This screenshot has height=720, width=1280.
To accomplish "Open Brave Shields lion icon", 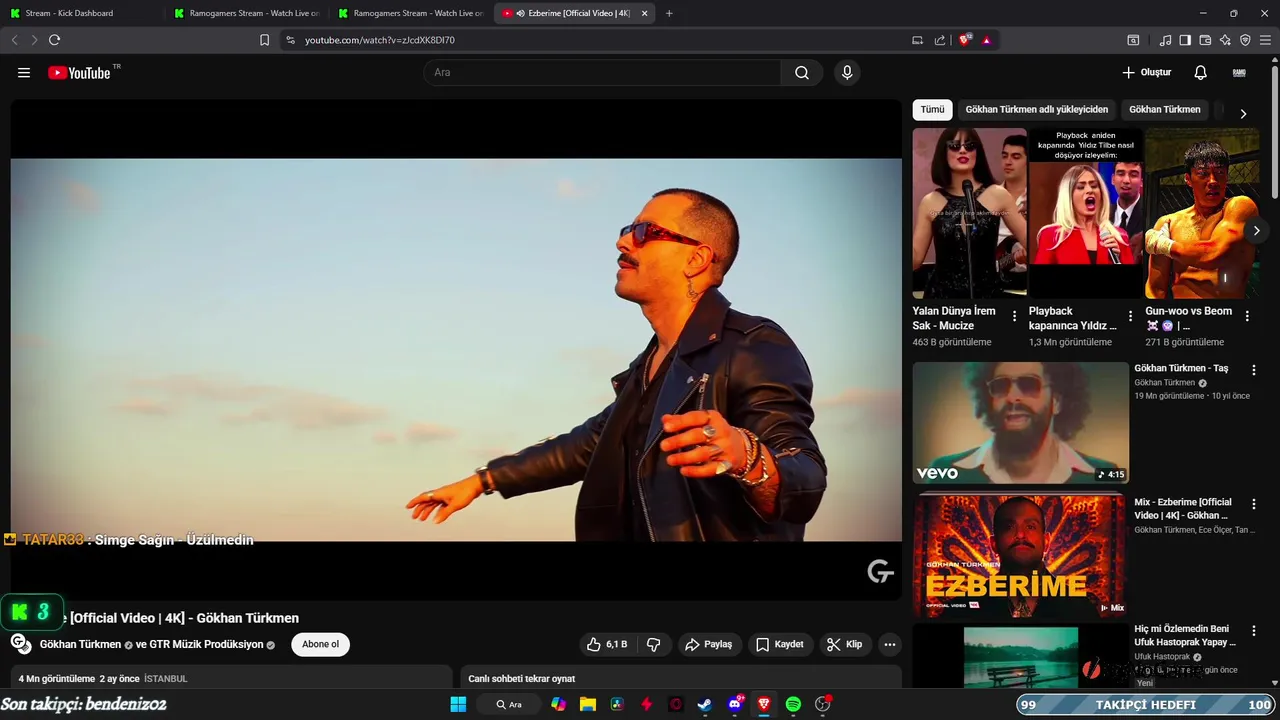I will pyautogui.click(x=965, y=40).
